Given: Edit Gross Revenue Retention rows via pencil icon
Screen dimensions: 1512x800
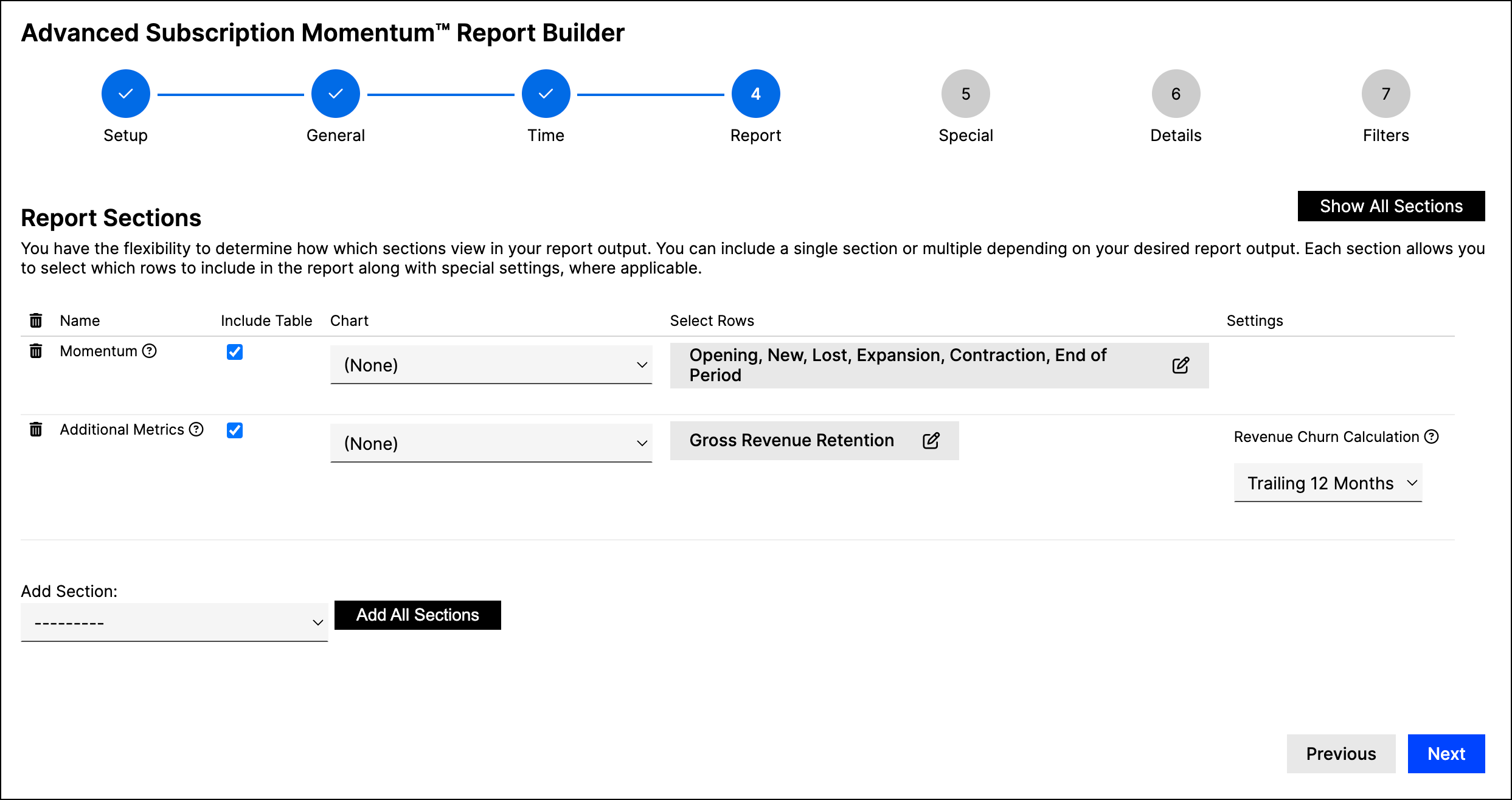Looking at the screenshot, I should (931, 441).
